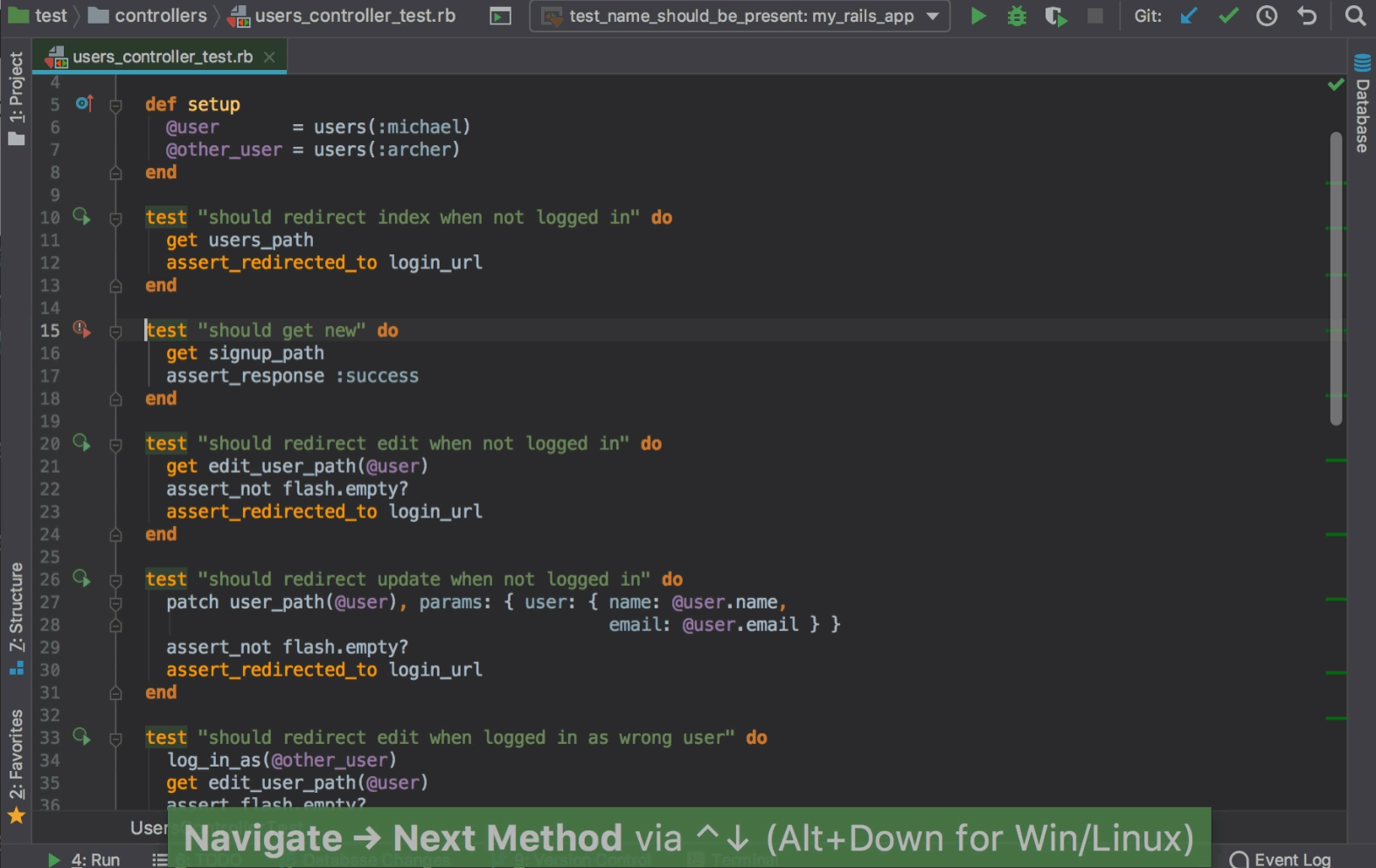Viewport: 1376px width, 868px height.
Task: Run with coverage shield icon
Action: tap(1056, 16)
